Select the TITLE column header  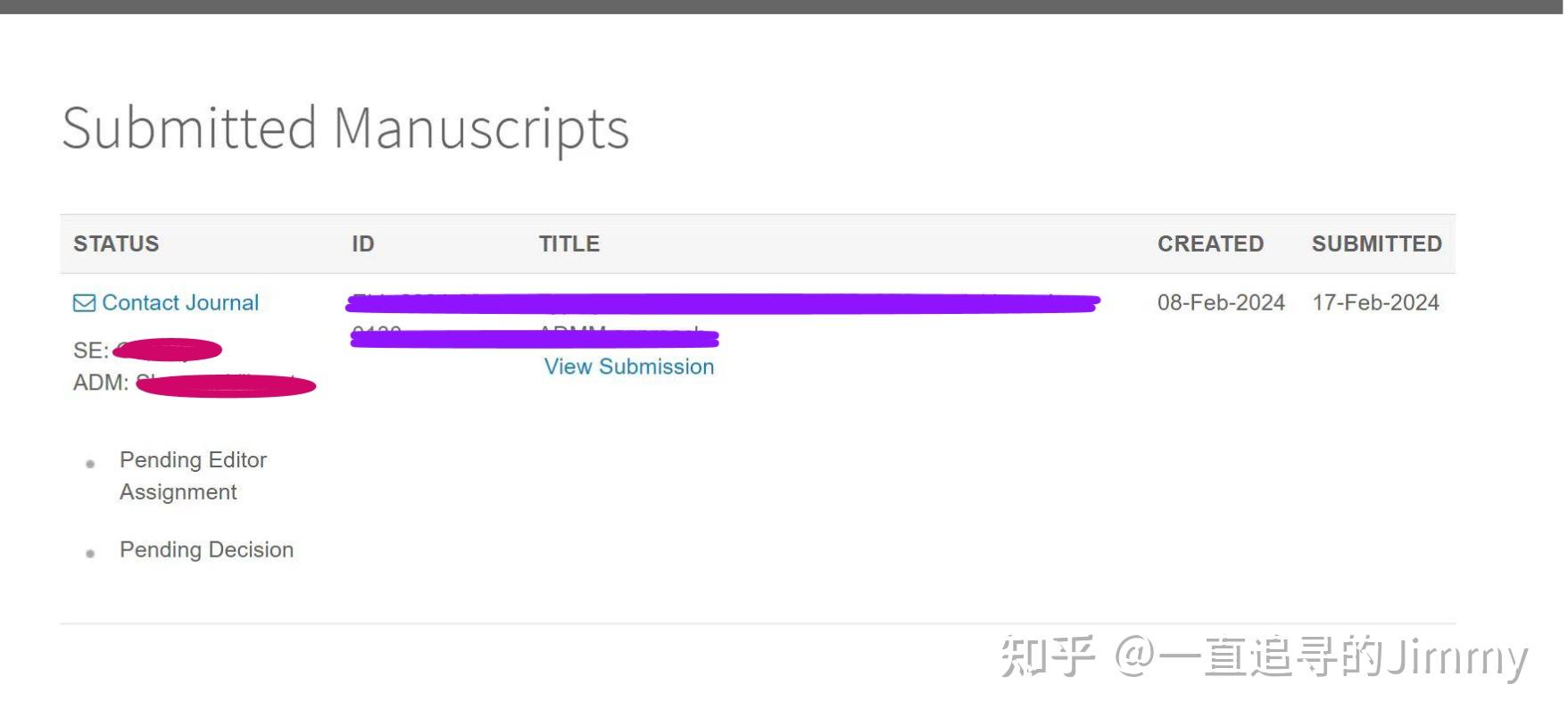[569, 243]
